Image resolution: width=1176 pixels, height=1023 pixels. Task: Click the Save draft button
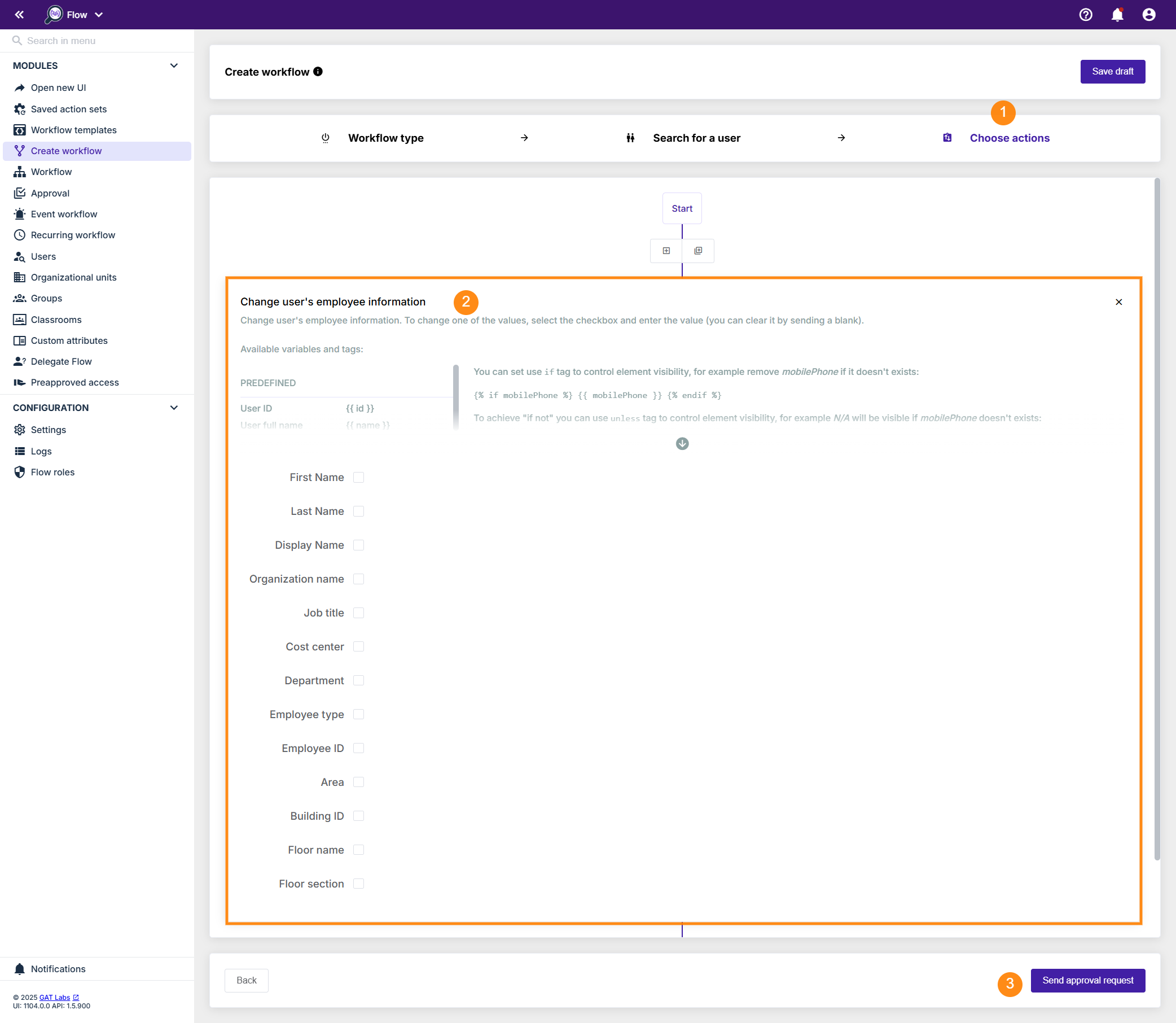(x=1112, y=71)
